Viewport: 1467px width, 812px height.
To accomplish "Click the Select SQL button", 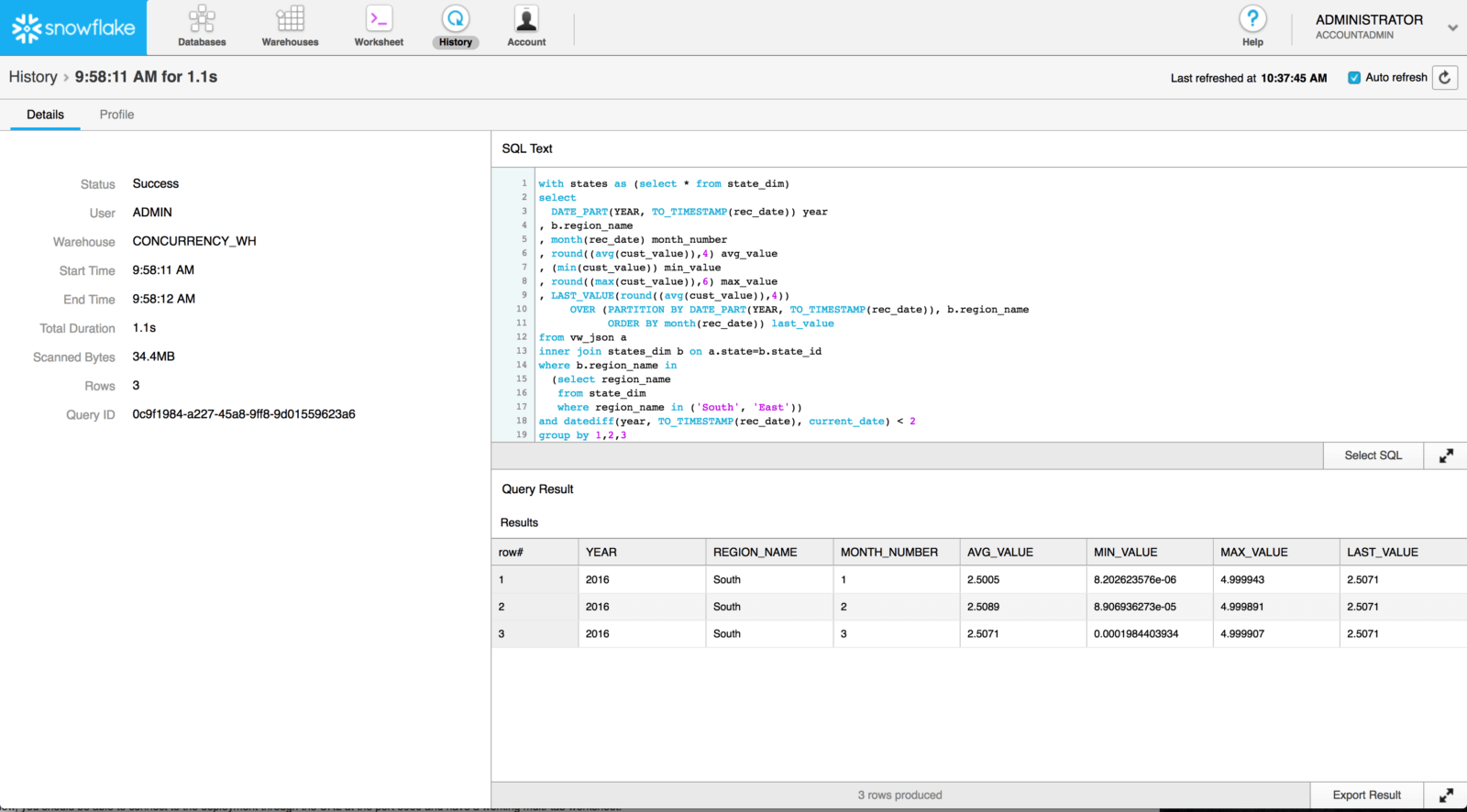I will [x=1373, y=455].
